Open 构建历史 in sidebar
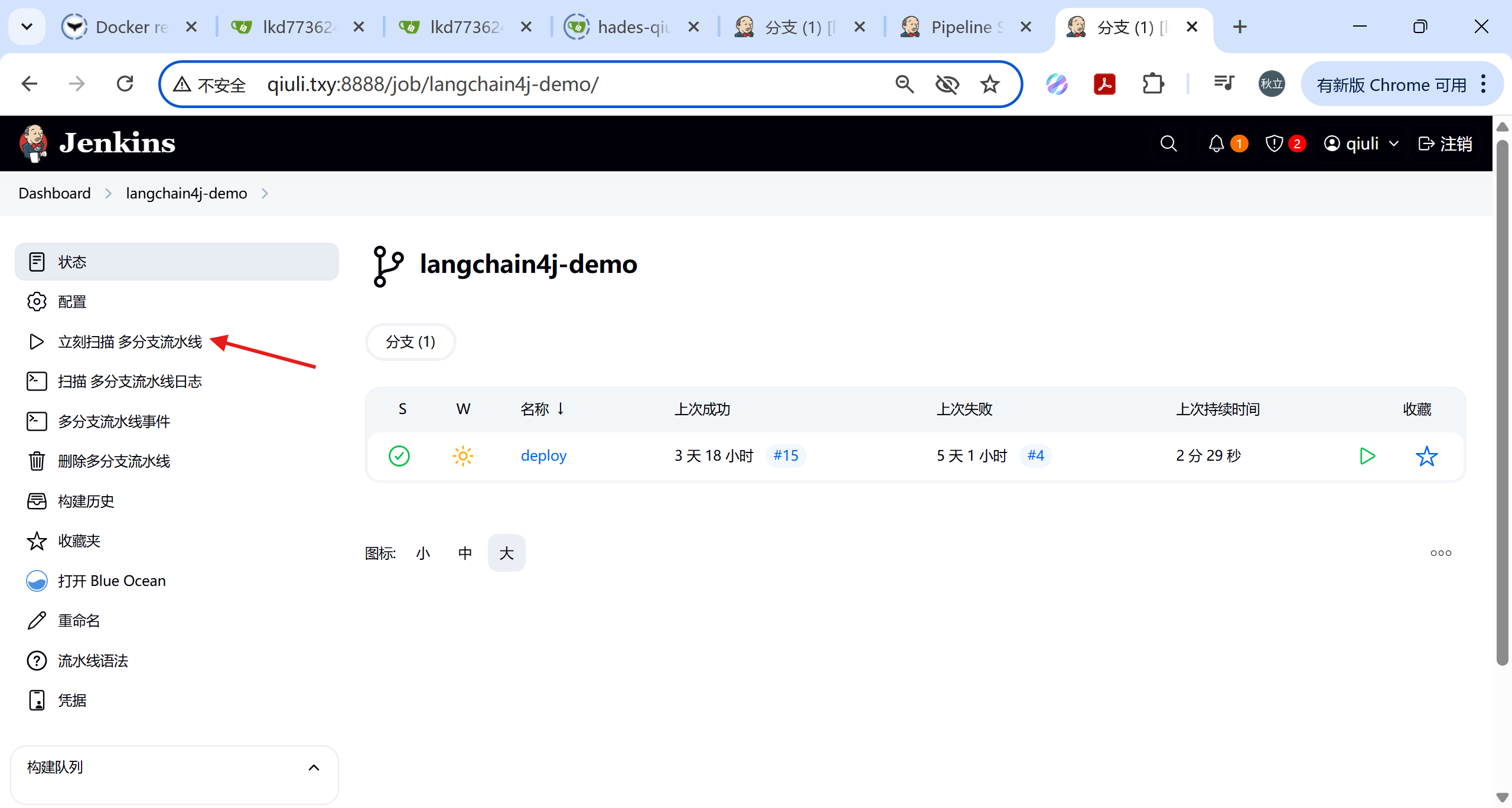 point(86,501)
